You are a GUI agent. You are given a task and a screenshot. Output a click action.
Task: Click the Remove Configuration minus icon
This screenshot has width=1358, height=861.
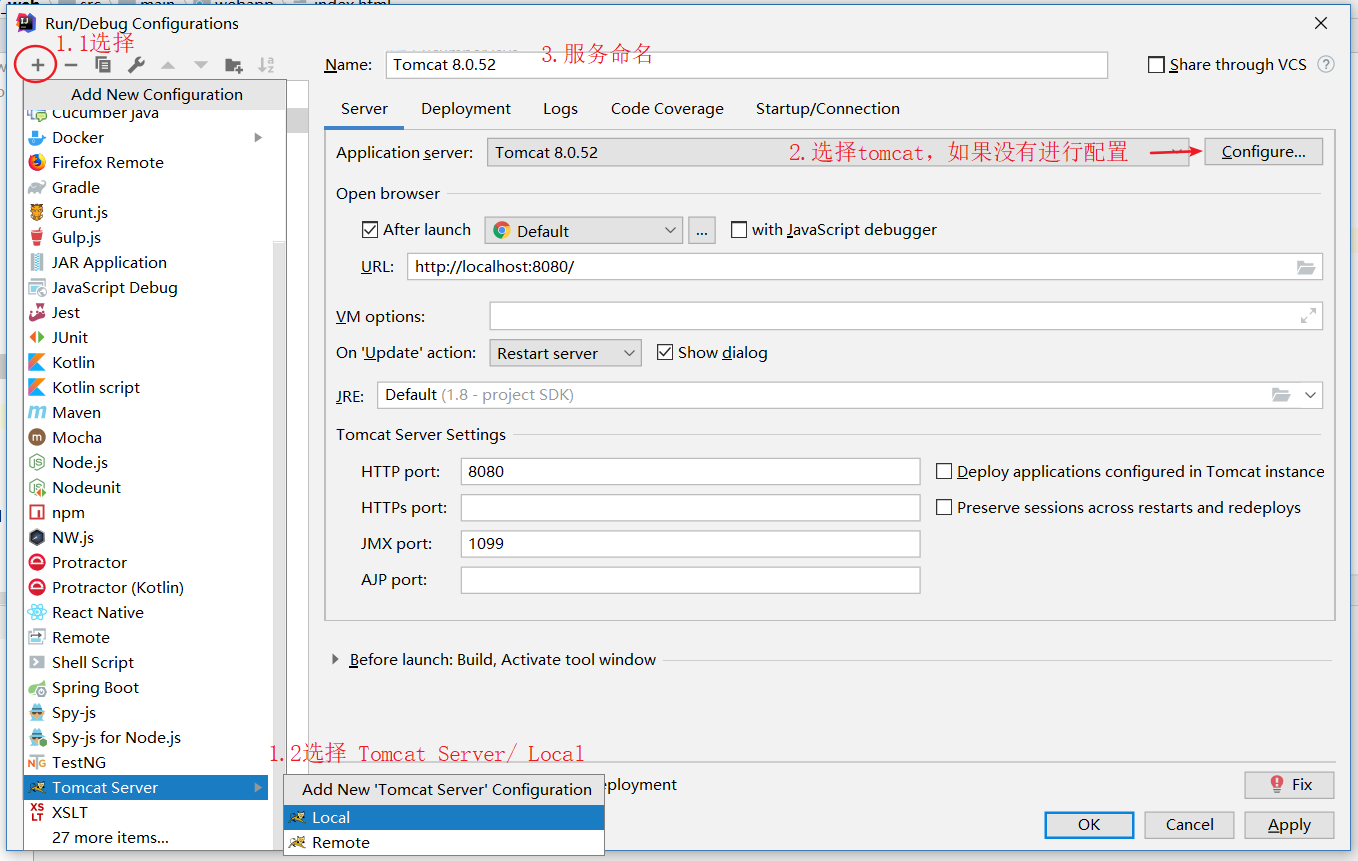click(71, 65)
